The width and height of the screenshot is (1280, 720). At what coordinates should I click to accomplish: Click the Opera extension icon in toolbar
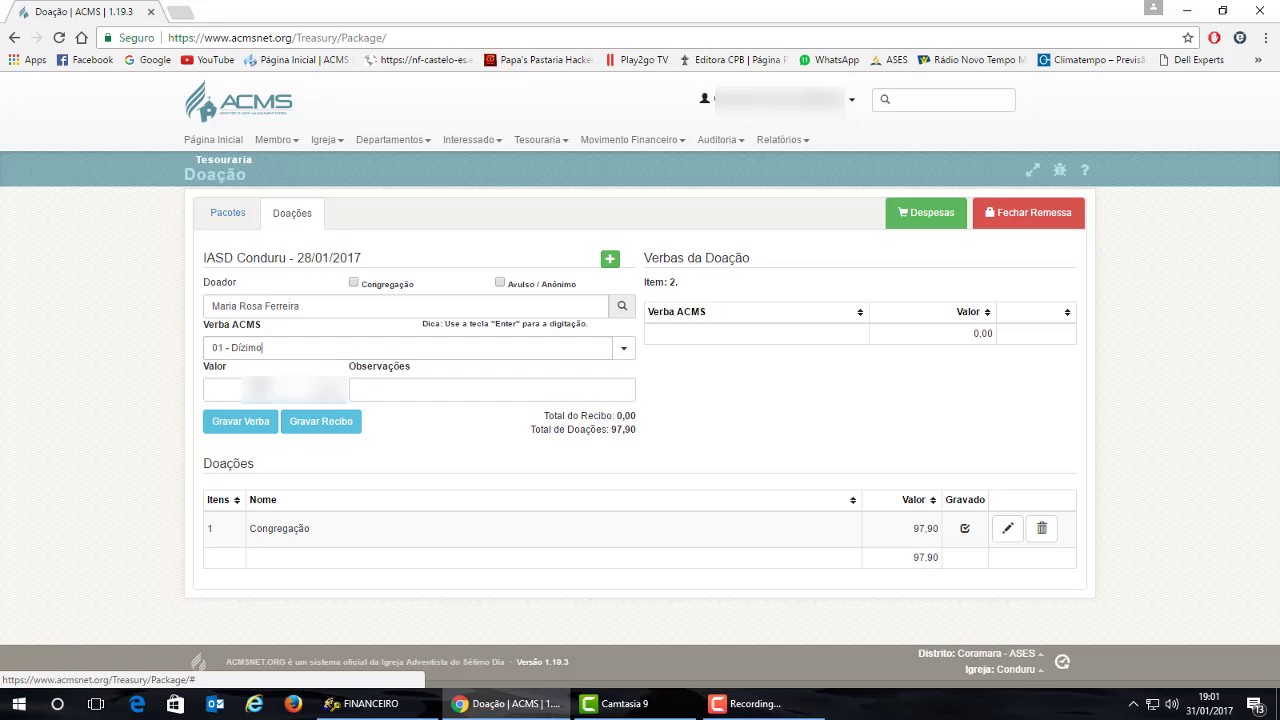point(1214,38)
